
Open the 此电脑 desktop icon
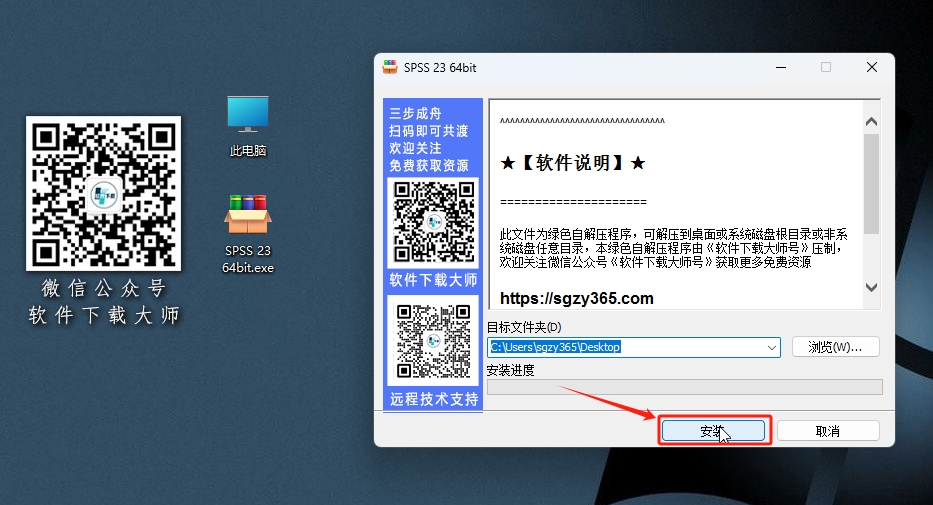pos(248,126)
